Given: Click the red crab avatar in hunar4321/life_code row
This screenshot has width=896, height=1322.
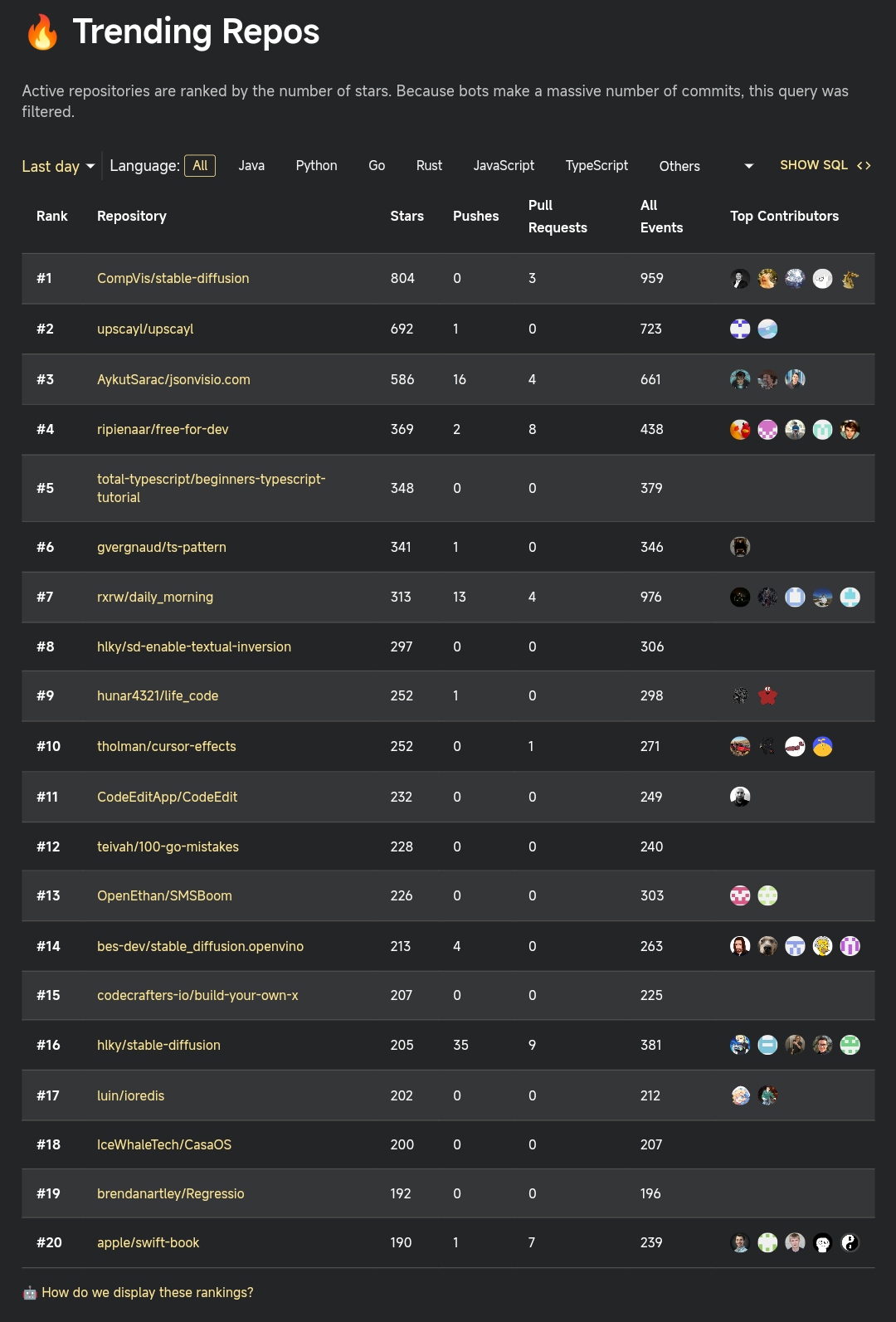Looking at the screenshot, I should point(767,696).
